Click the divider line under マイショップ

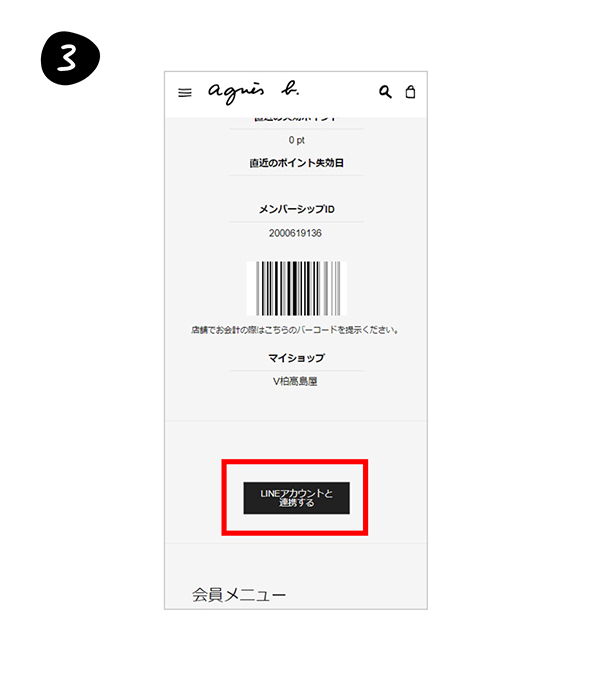point(296,371)
